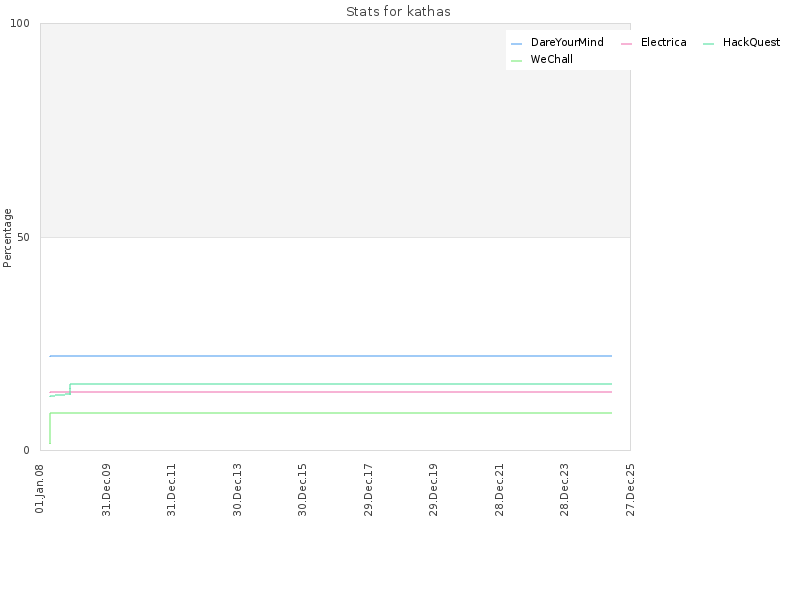Click the 29.Dec.17 date label
The width and height of the screenshot is (800, 600).
(368, 490)
